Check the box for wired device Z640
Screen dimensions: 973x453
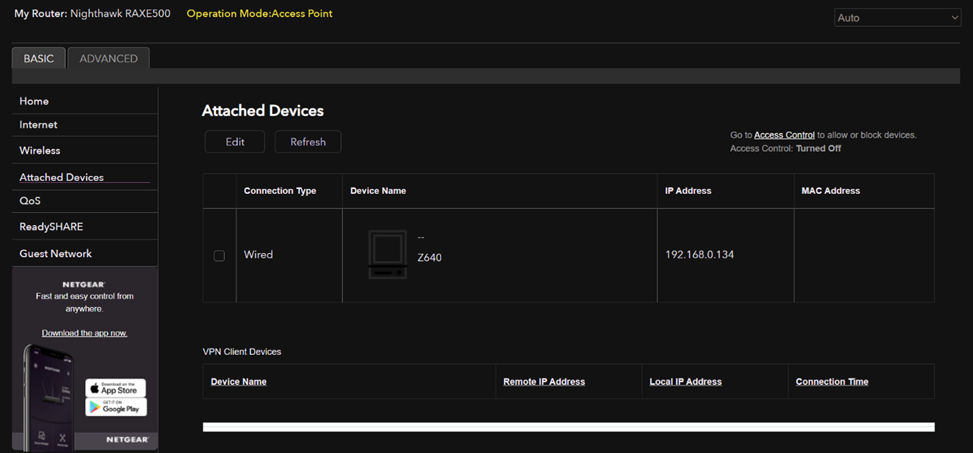(x=220, y=256)
